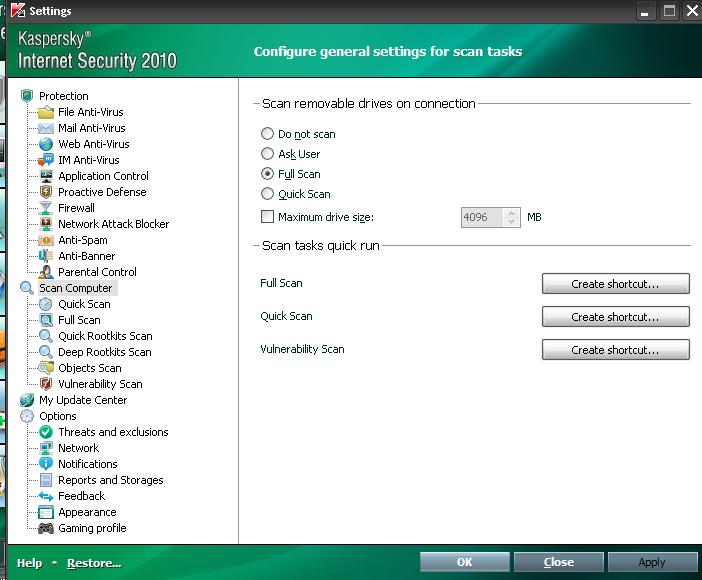Choose the 'Quick Scan' radio button
Screen dimensions: 702x580
pos(267,194)
